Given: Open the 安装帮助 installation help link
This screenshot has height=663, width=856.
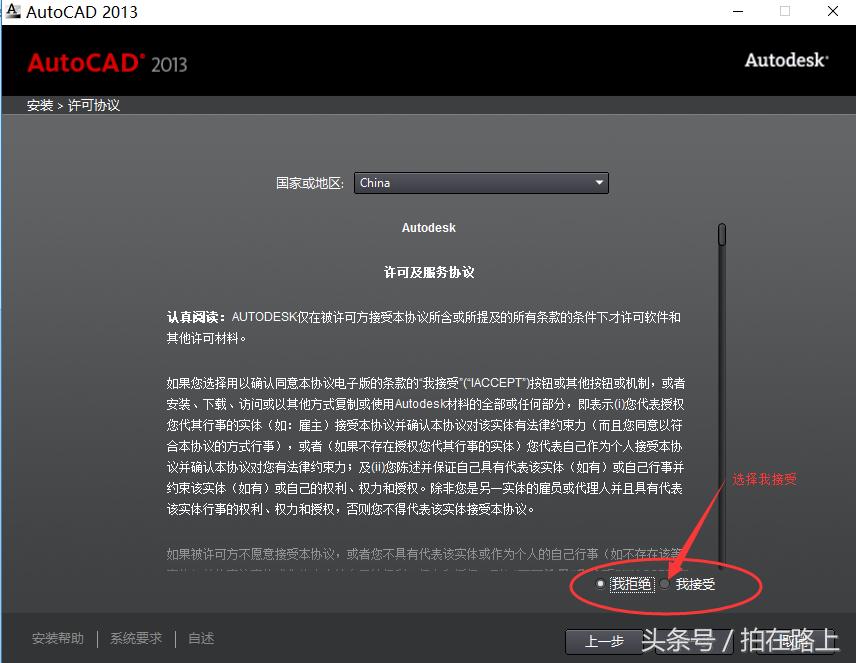Looking at the screenshot, I should point(58,638).
